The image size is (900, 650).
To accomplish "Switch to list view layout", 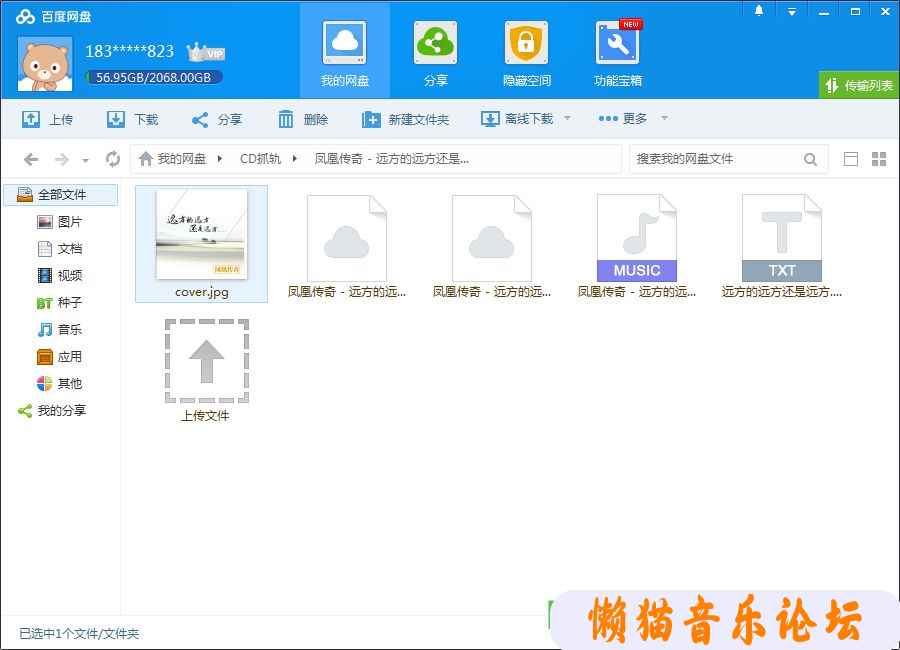I will tap(851, 159).
